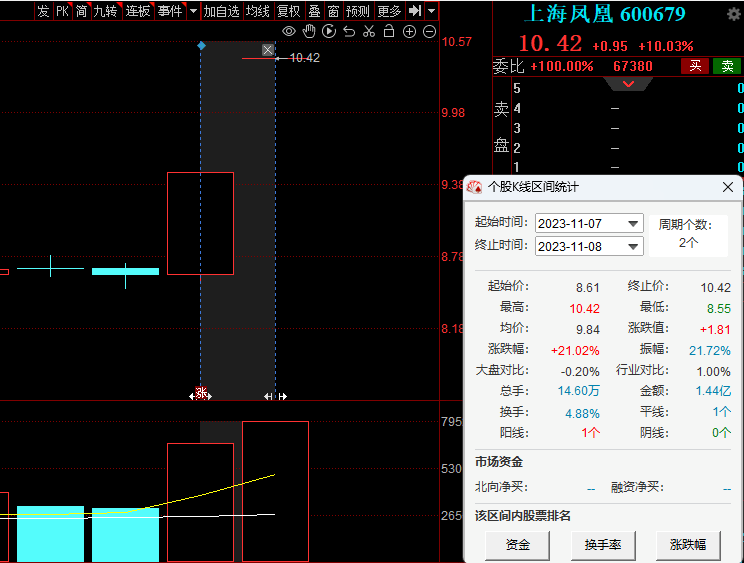Click 加自选 to add to watchlist
The image size is (744, 563).
(x=221, y=11)
